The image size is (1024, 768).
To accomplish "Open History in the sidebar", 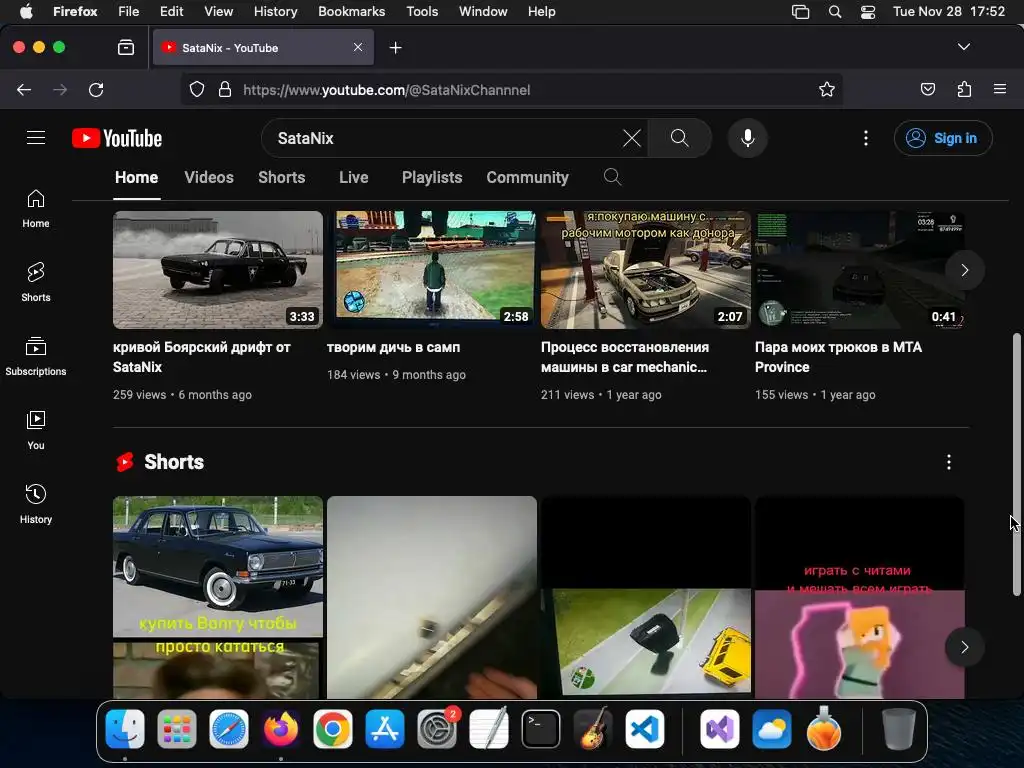I will [x=36, y=504].
